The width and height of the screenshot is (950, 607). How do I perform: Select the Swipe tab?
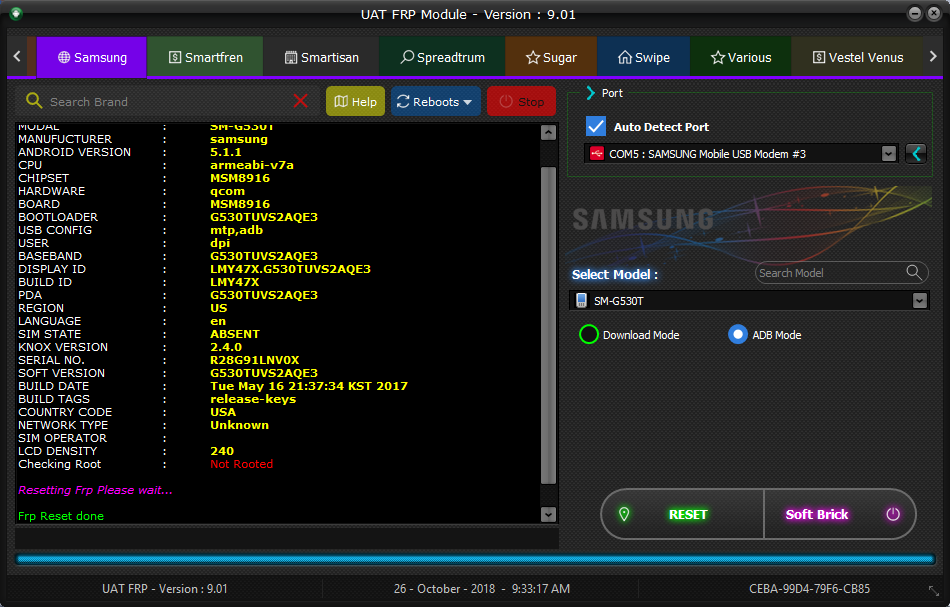pos(643,57)
